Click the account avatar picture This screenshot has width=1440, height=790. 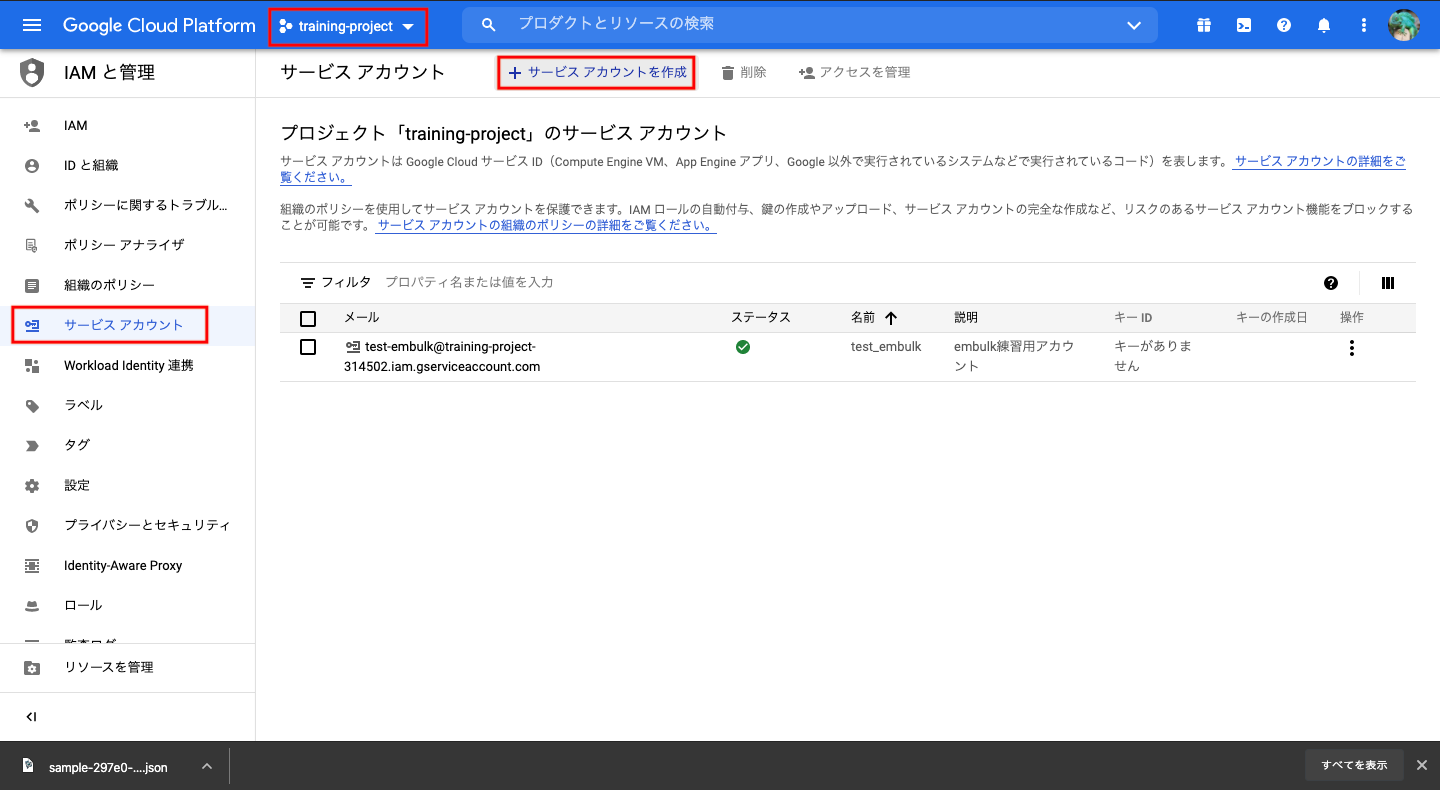pyautogui.click(x=1405, y=25)
